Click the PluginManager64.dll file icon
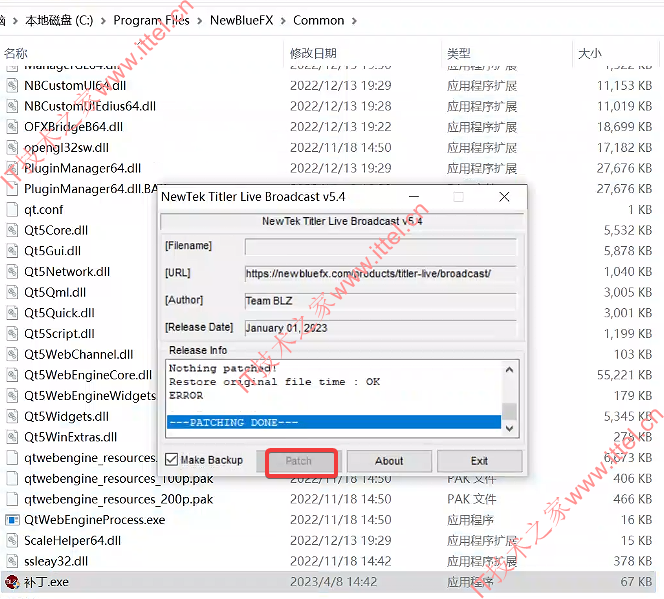The width and height of the screenshot is (664, 599). (x=12, y=168)
